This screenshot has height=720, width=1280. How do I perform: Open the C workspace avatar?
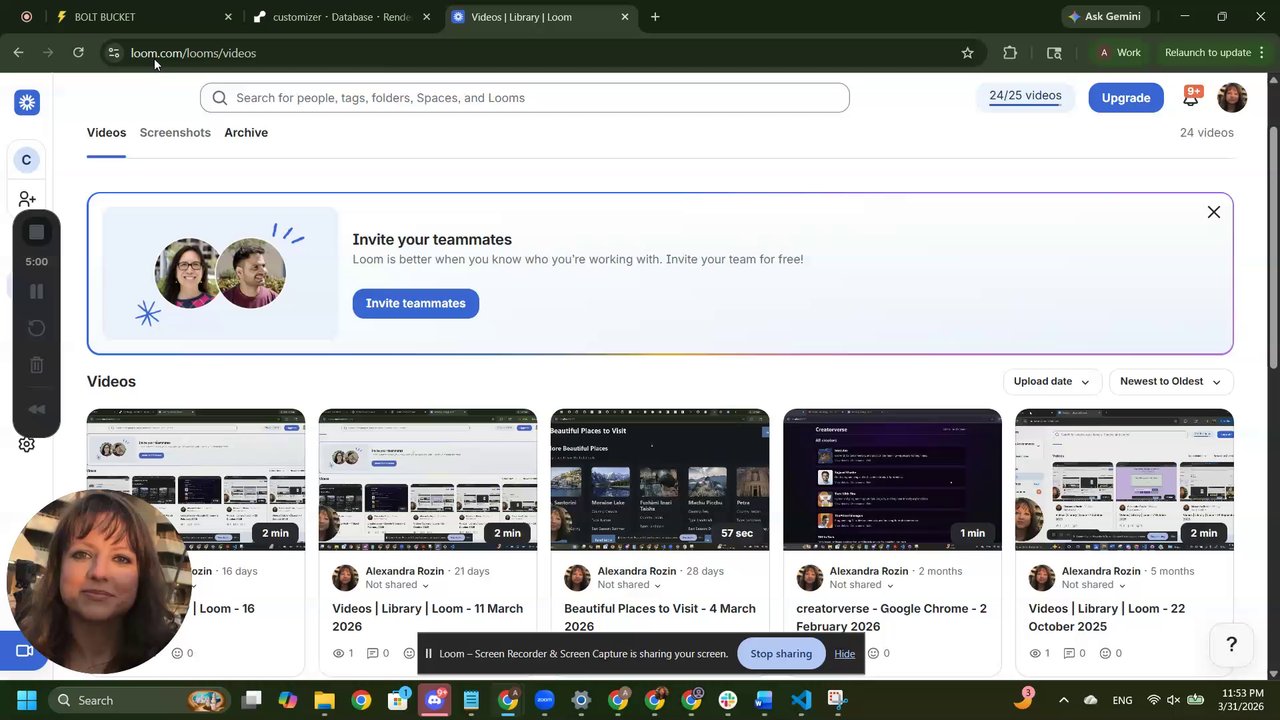coord(26,160)
